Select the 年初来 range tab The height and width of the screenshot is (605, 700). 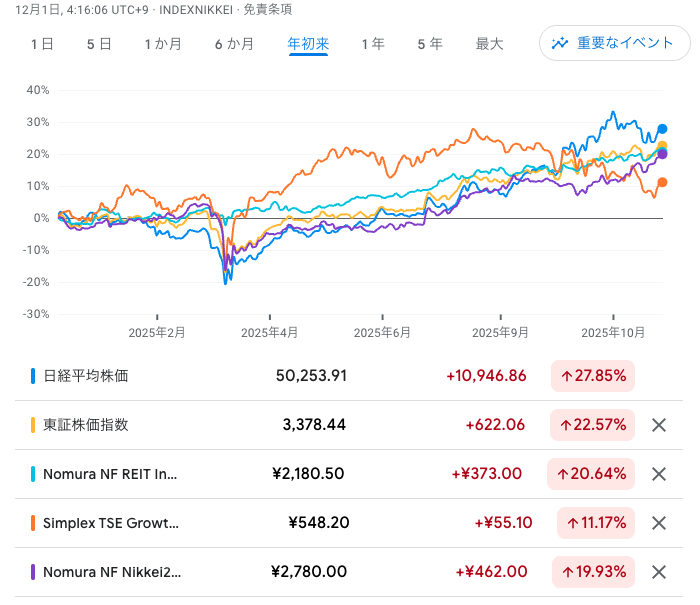click(308, 44)
